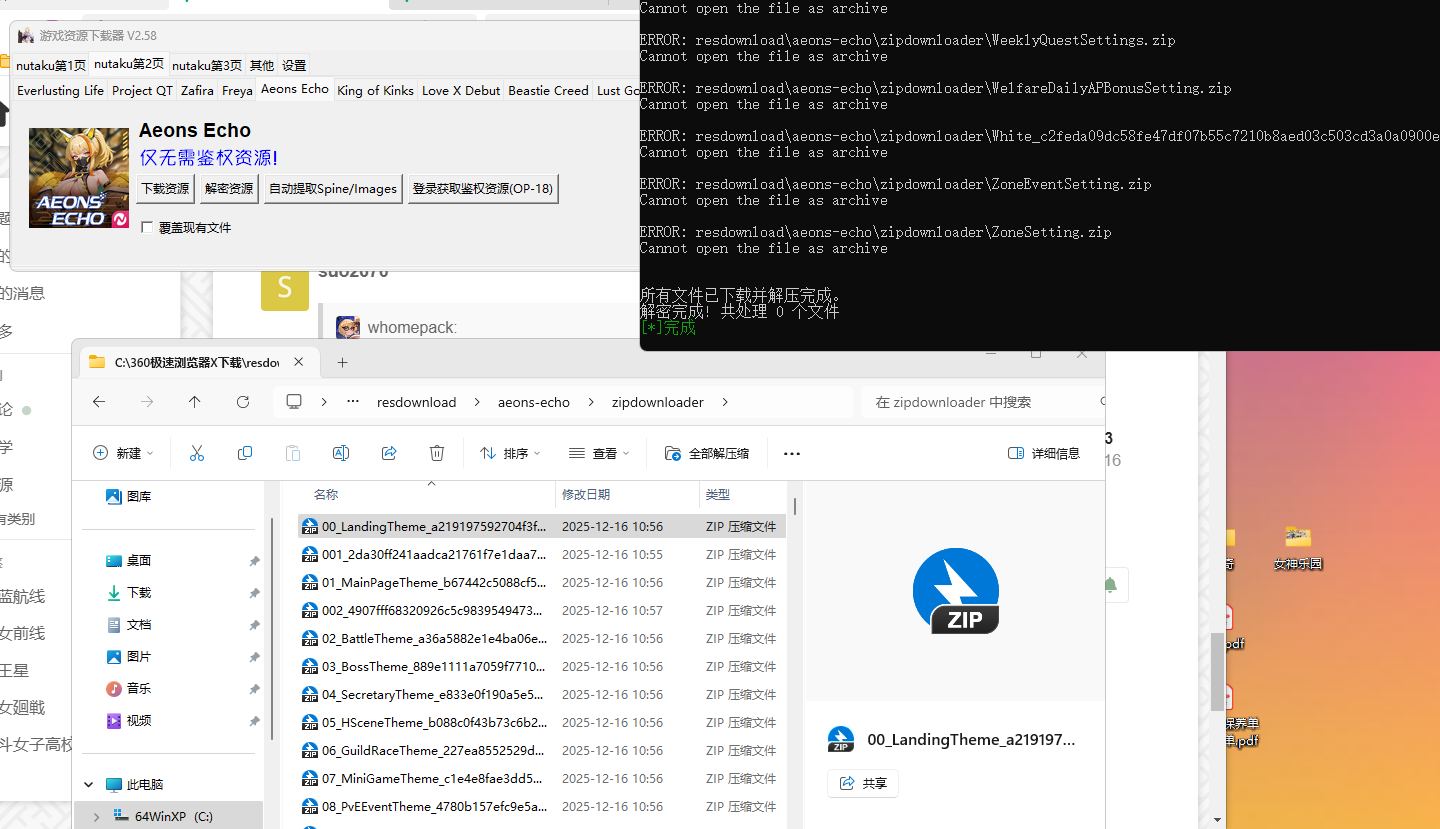This screenshot has width=1440, height=829.
Task: Navigate back in File Explorer
Action: 99,402
